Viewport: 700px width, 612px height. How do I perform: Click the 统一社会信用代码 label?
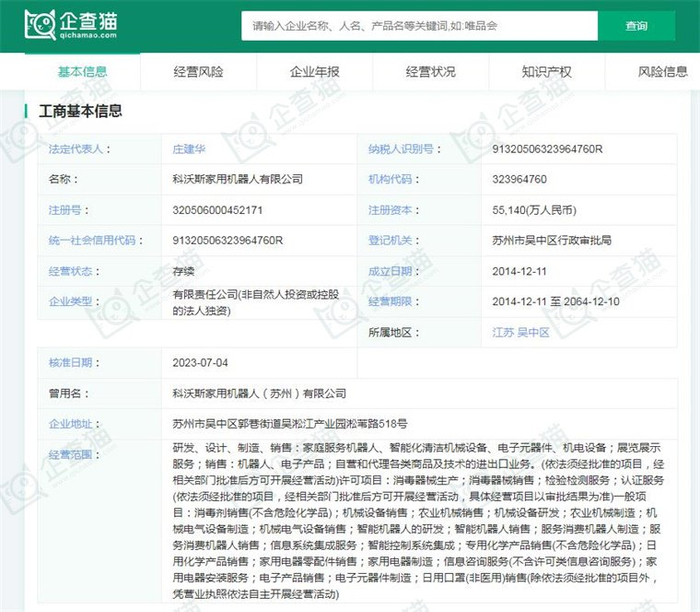point(92,241)
